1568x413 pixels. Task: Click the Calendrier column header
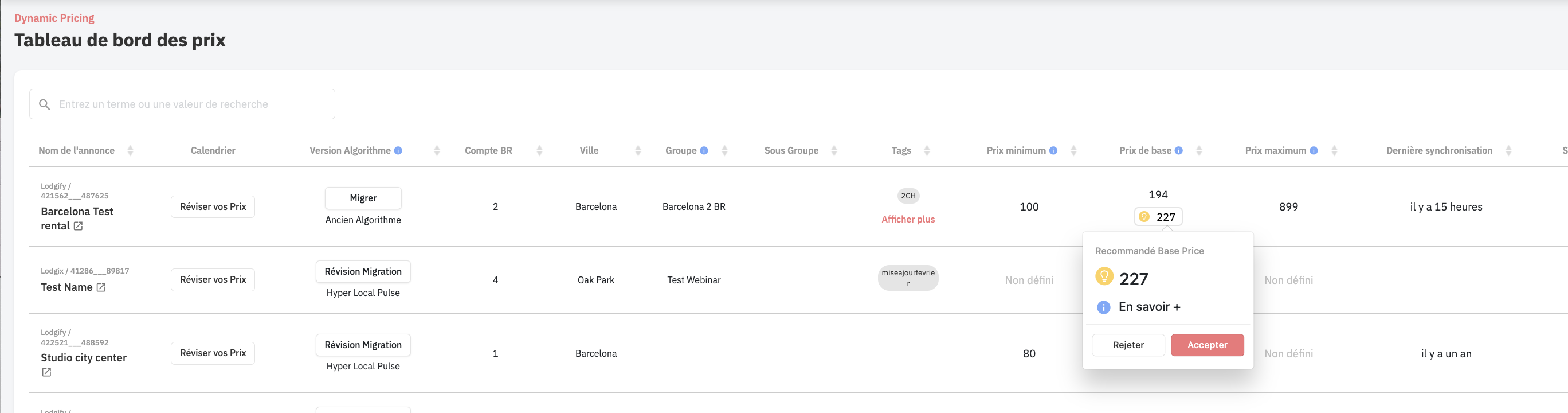213,150
